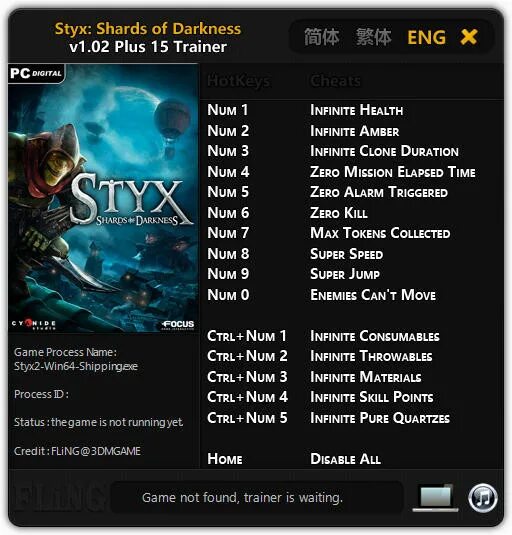The width and height of the screenshot is (512, 535).
Task: Close the trainer with yellow X
Action: click(469, 37)
